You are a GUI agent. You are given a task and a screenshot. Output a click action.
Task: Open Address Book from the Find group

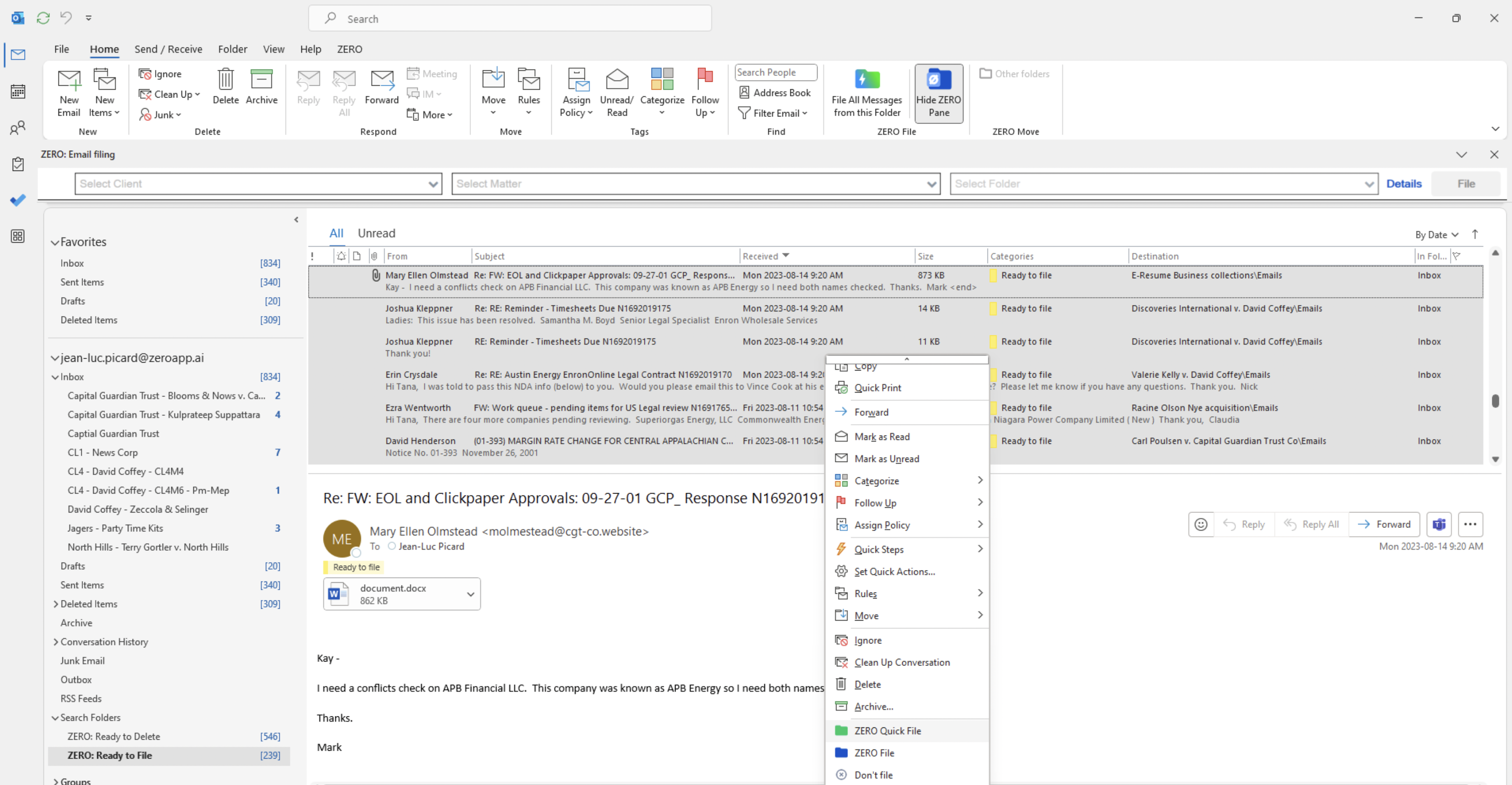click(774, 93)
